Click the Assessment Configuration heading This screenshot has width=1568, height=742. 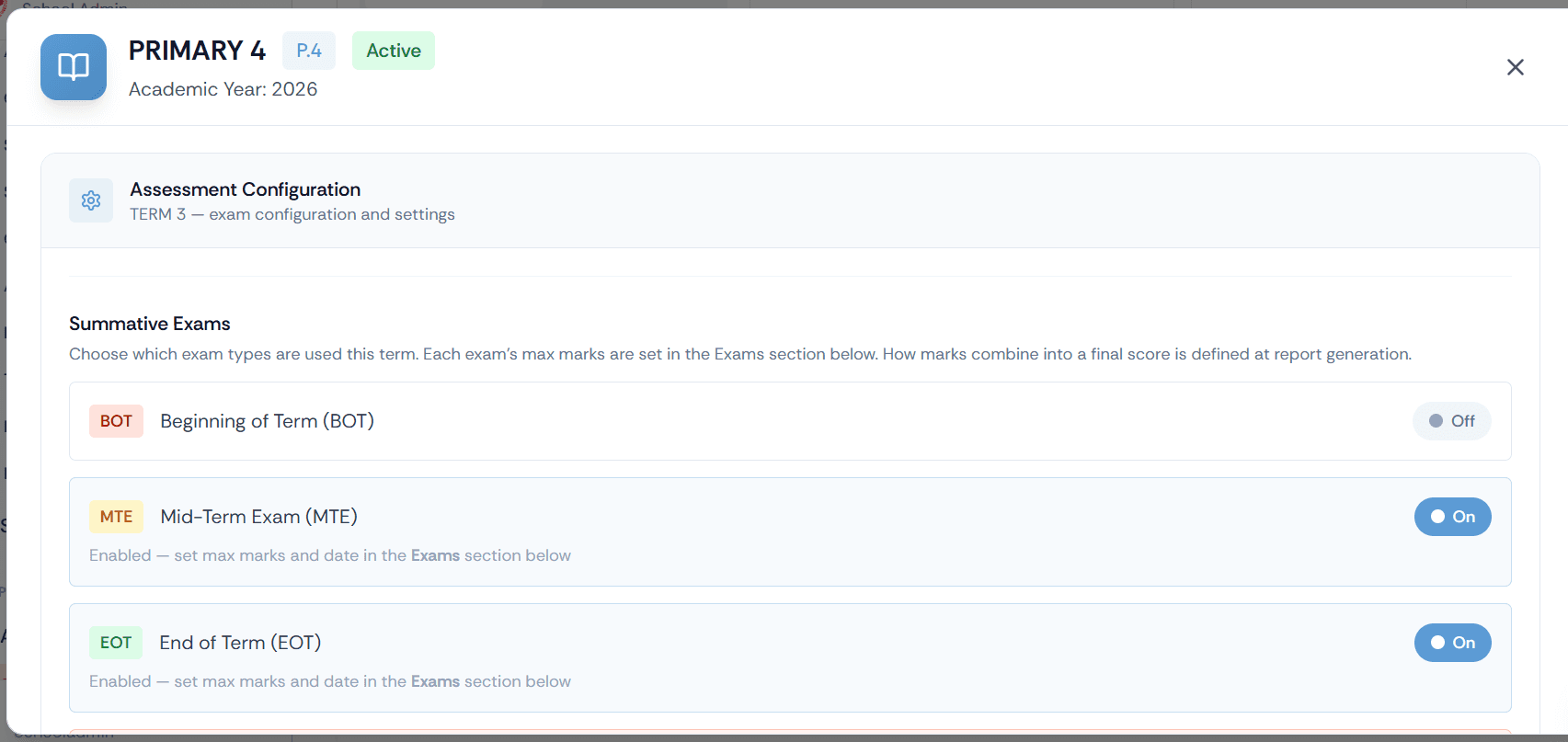[246, 189]
